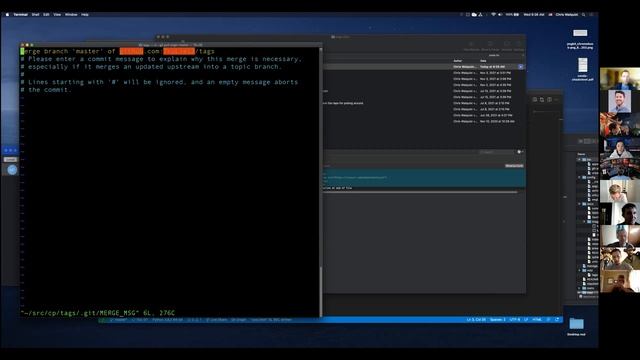Image resolution: width=640 pixels, height=360 pixels.
Task: Change file encoding via 'UTF-8' status item
Action: point(515,320)
